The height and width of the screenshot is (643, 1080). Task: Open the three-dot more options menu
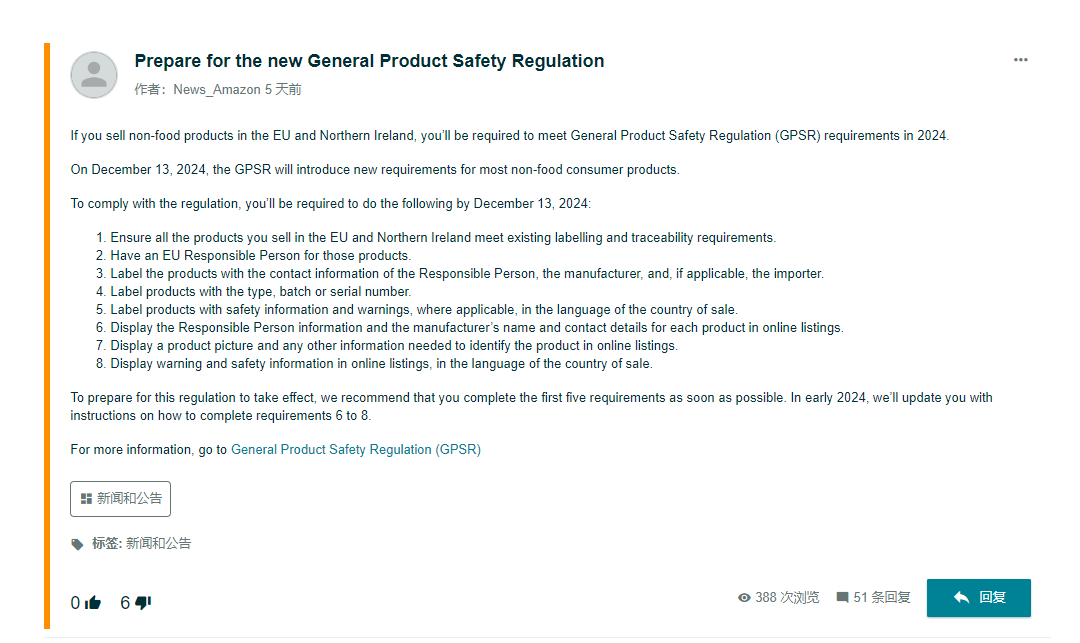pos(1020,60)
